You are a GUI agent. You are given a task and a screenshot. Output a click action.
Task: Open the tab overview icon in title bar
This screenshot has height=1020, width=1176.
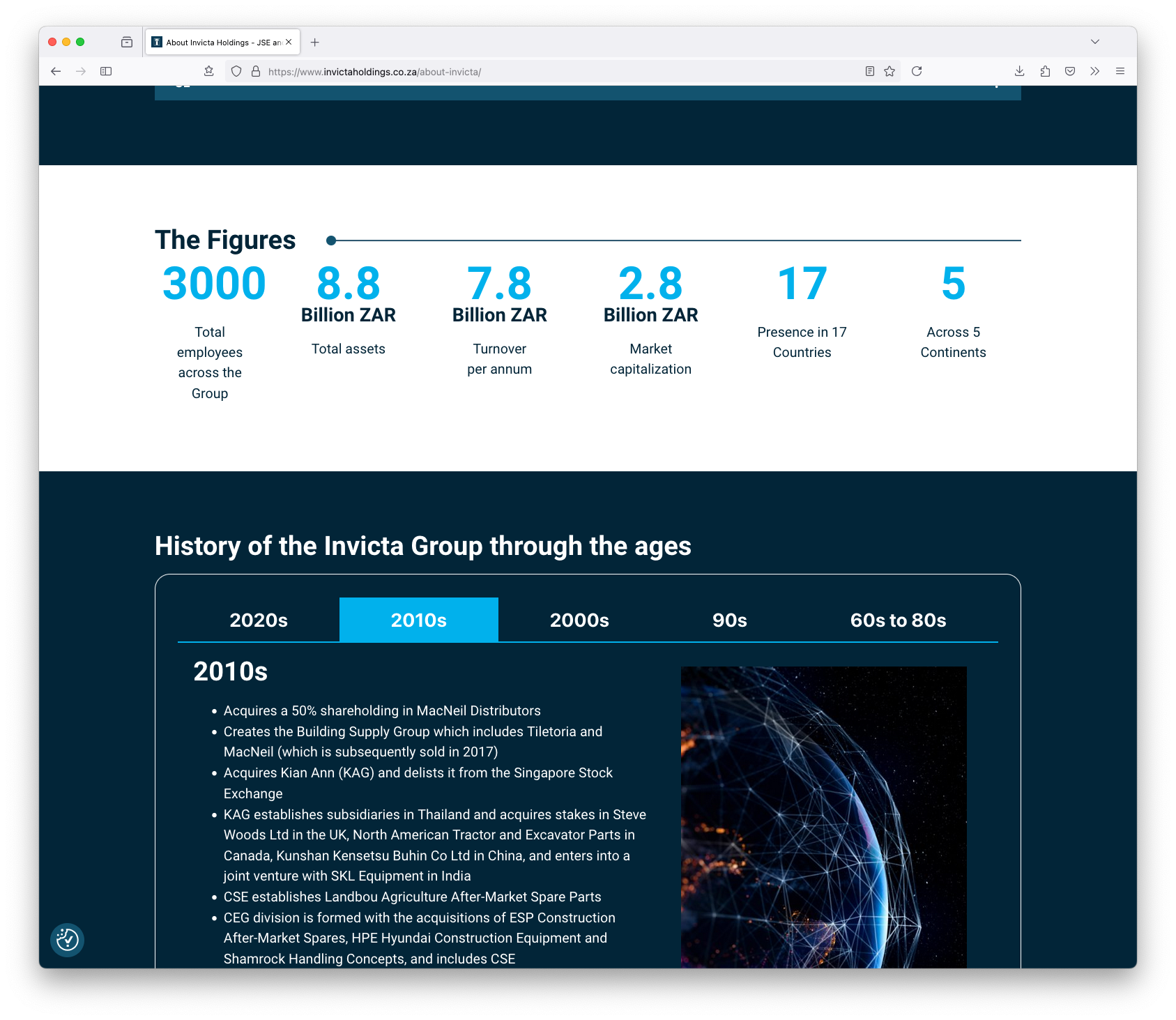127,42
